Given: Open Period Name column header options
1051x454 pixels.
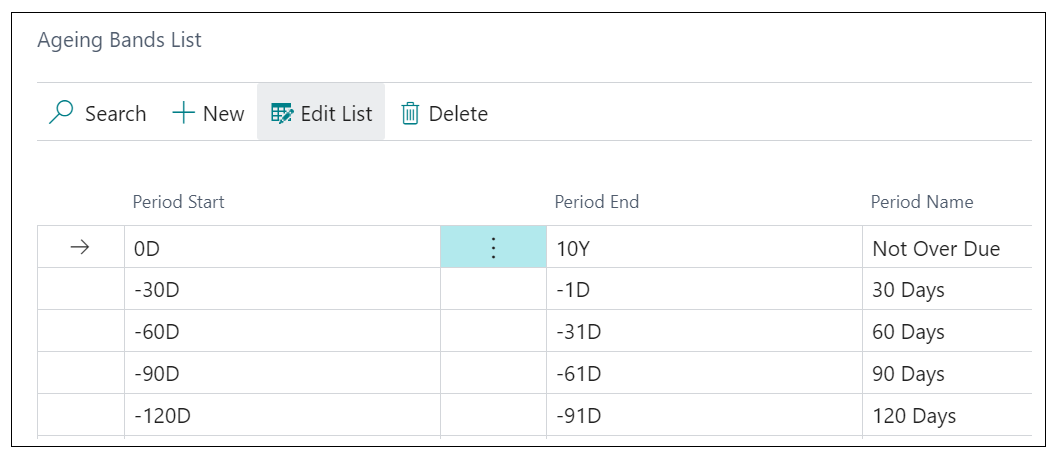Looking at the screenshot, I should [922, 202].
